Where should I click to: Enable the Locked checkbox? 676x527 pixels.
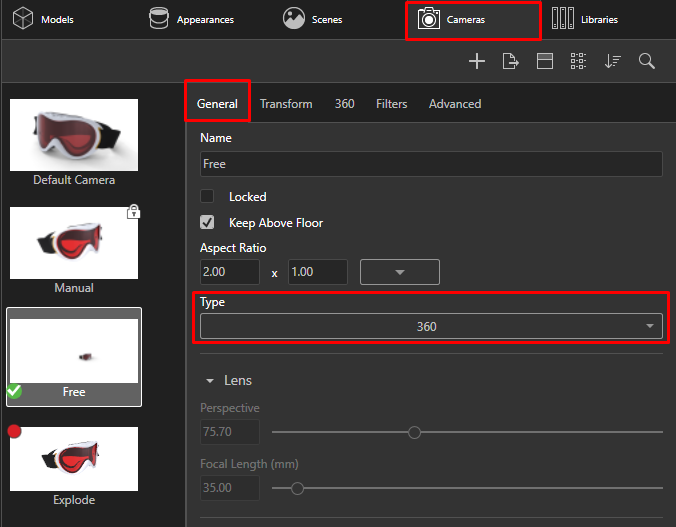pyautogui.click(x=208, y=197)
